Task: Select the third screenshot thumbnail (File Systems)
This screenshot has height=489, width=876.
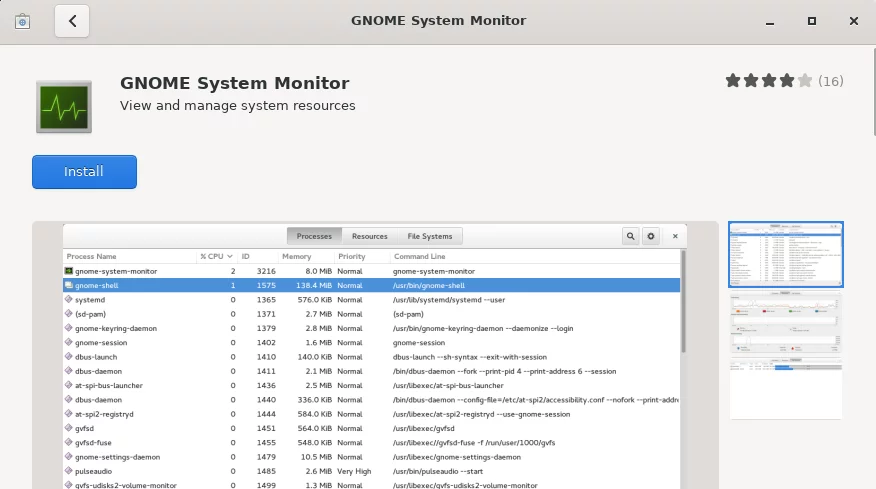Action: (785, 389)
